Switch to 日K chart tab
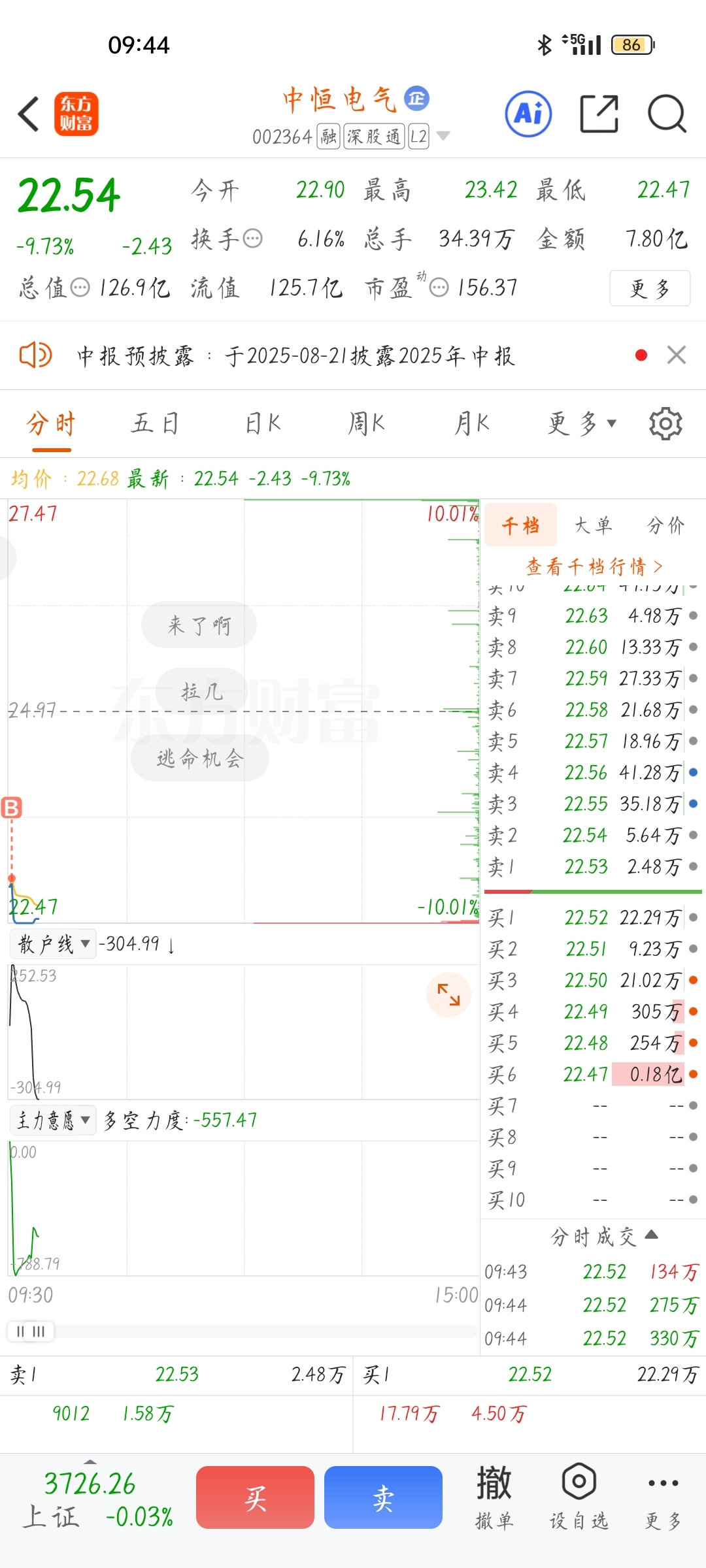 [x=263, y=423]
